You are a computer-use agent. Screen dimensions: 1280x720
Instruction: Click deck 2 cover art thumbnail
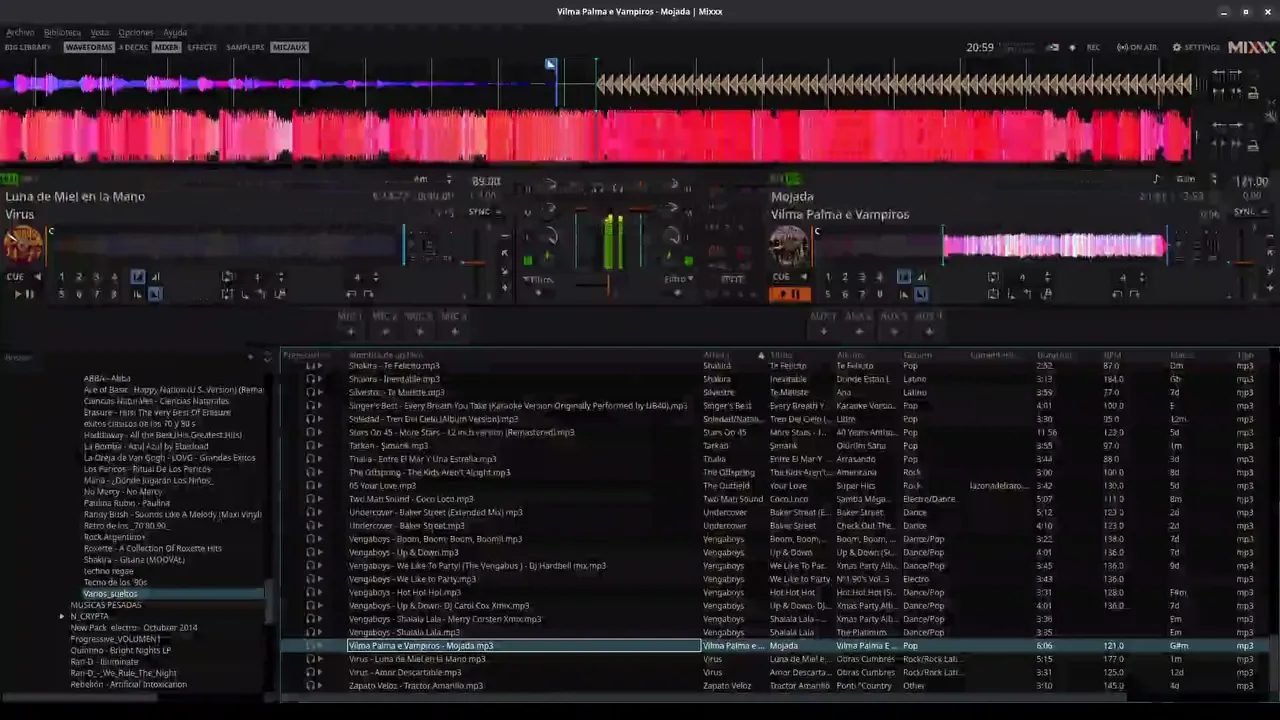click(789, 245)
